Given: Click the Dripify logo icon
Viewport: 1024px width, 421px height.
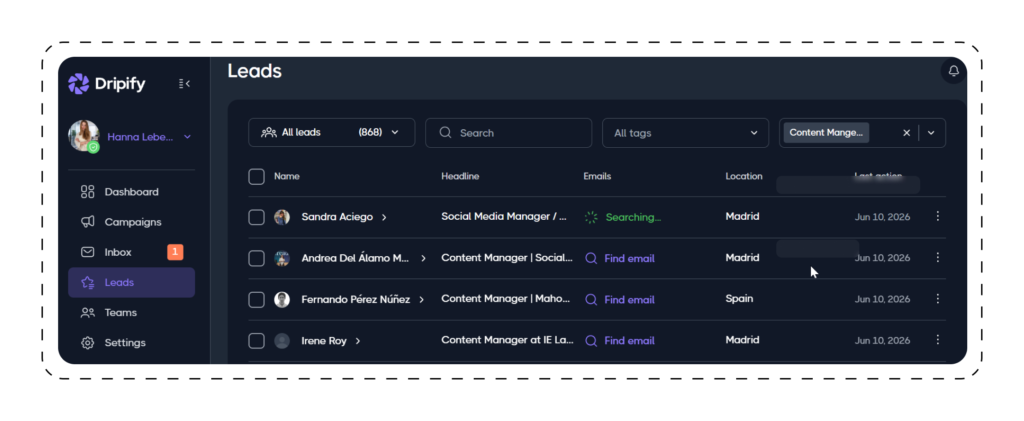Looking at the screenshot, I should tap(78, 84).
